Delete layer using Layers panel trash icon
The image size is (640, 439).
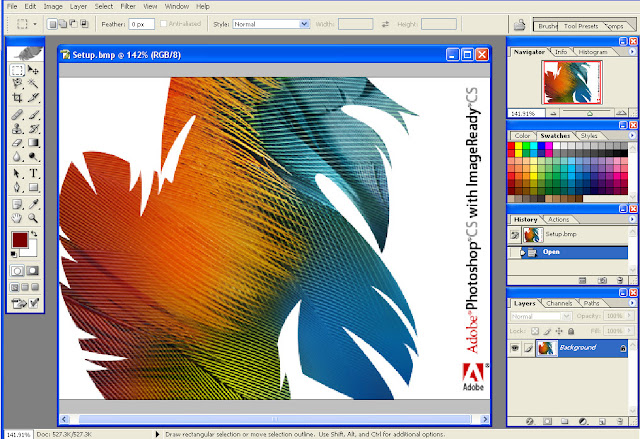click(620, 421)
